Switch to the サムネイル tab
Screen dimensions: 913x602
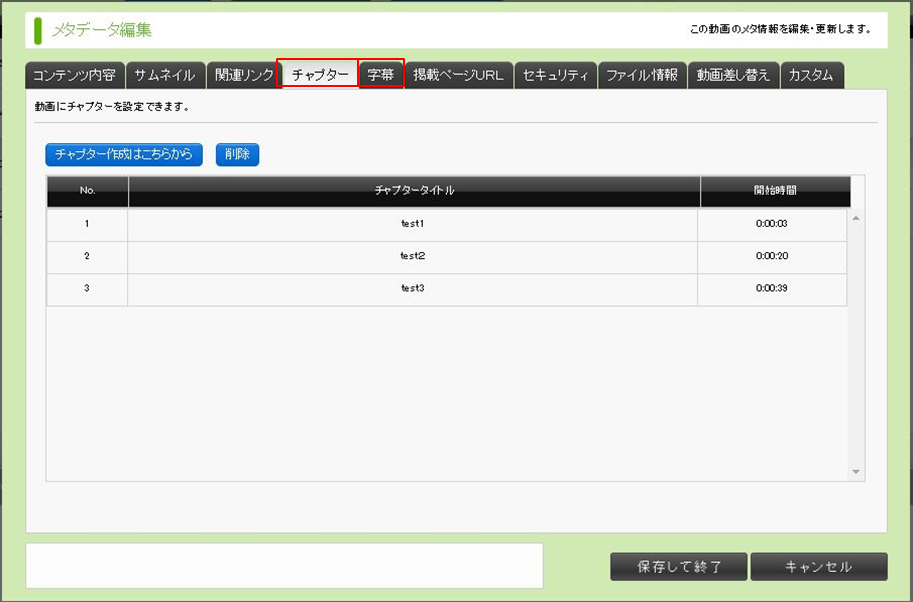[x=165, y=75]
